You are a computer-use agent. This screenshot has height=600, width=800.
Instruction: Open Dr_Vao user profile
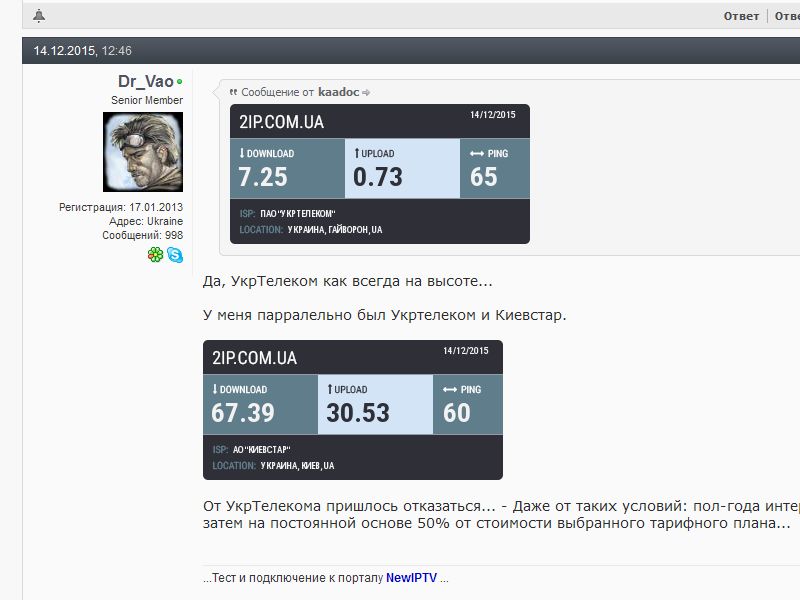[145, 81]
